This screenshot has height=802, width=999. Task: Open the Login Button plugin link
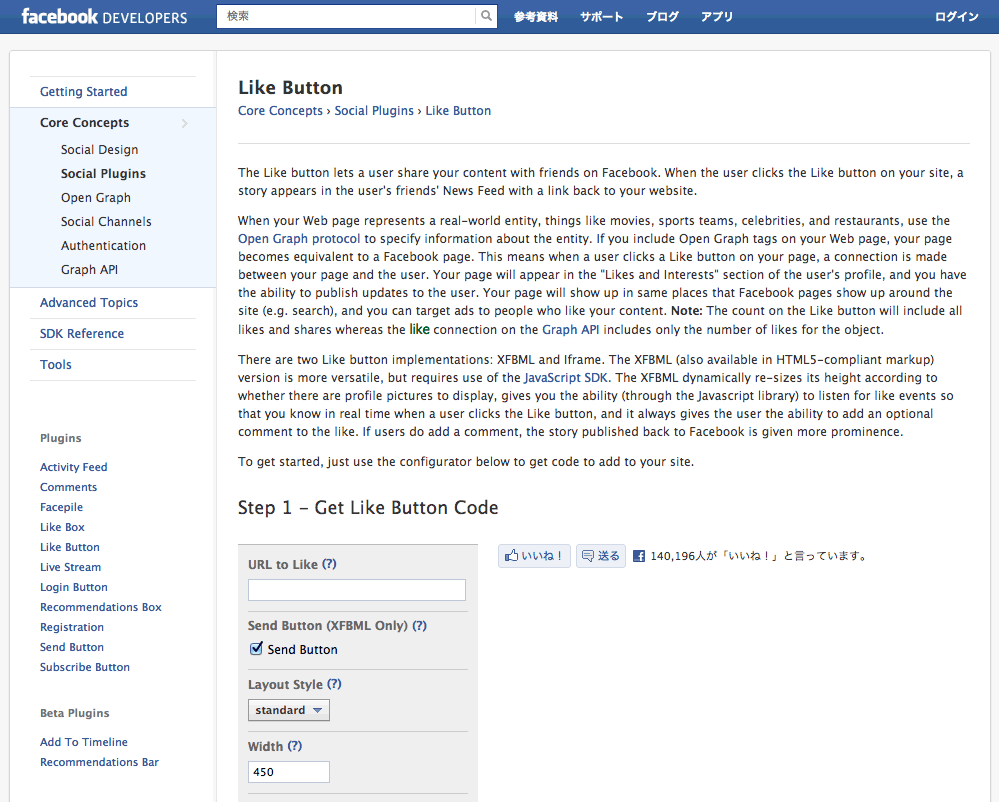[x=73, y=587]
